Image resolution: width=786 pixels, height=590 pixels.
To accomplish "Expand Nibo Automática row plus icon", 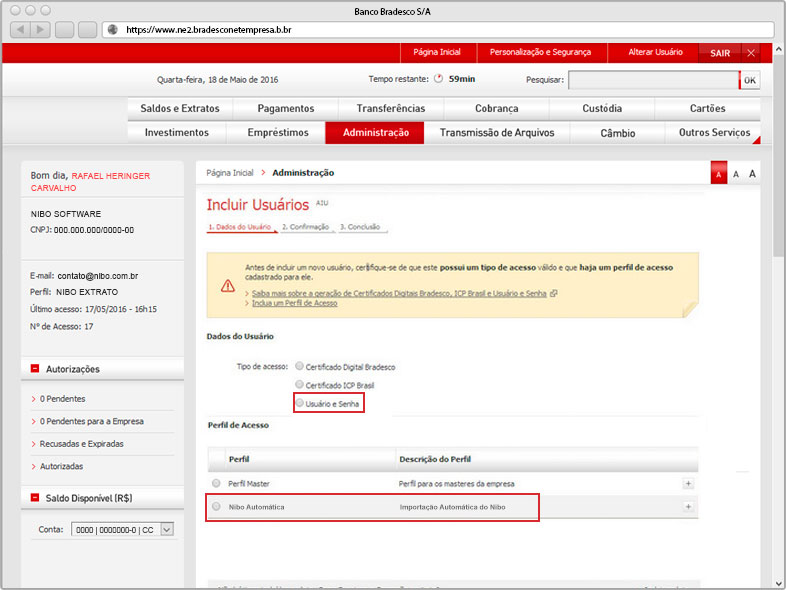I will [687, 507].
